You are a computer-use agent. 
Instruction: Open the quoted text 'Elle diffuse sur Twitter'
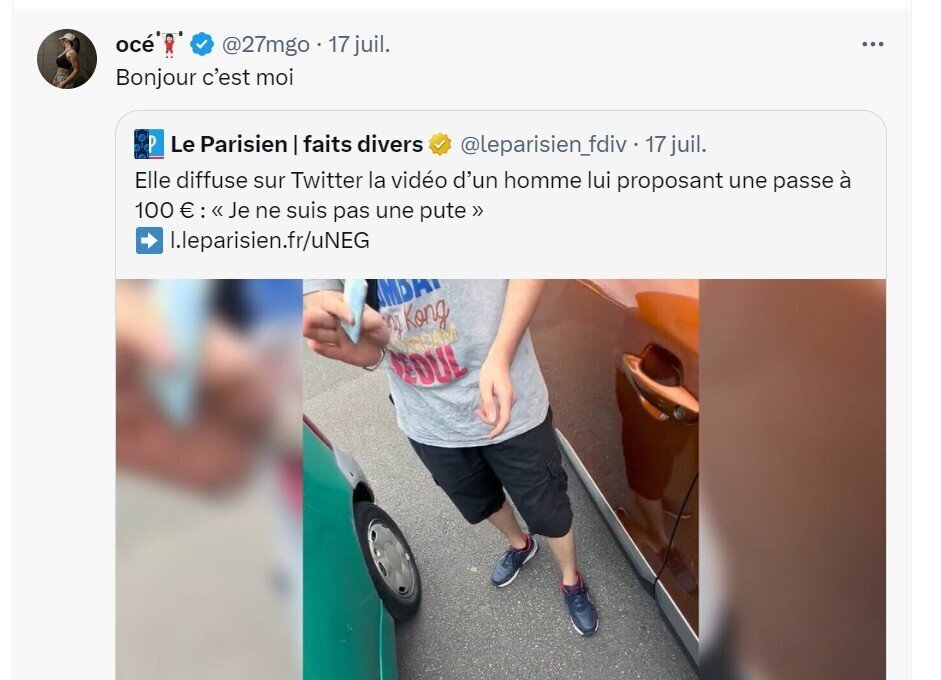coord(248,180)
